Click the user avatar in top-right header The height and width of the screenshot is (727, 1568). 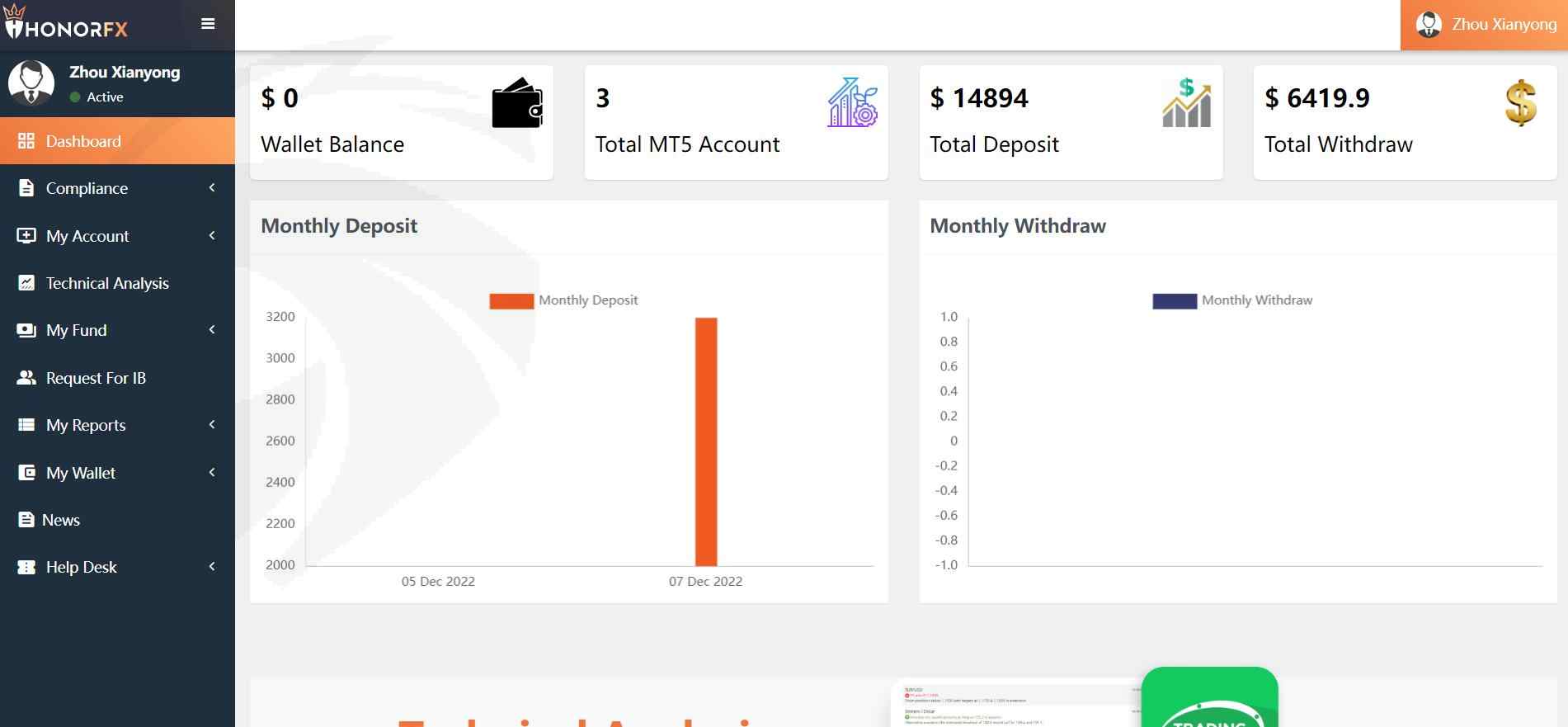tap(1429, 25)
